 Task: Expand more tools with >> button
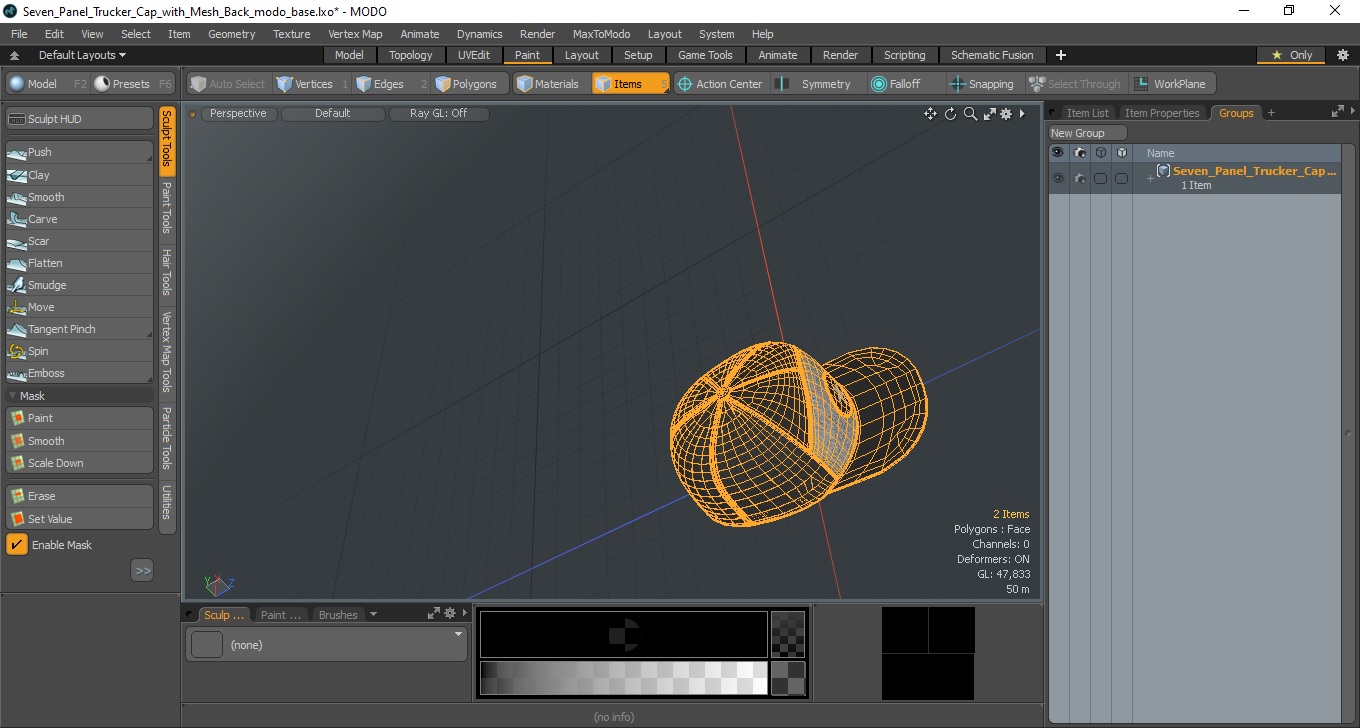(142, 571)
